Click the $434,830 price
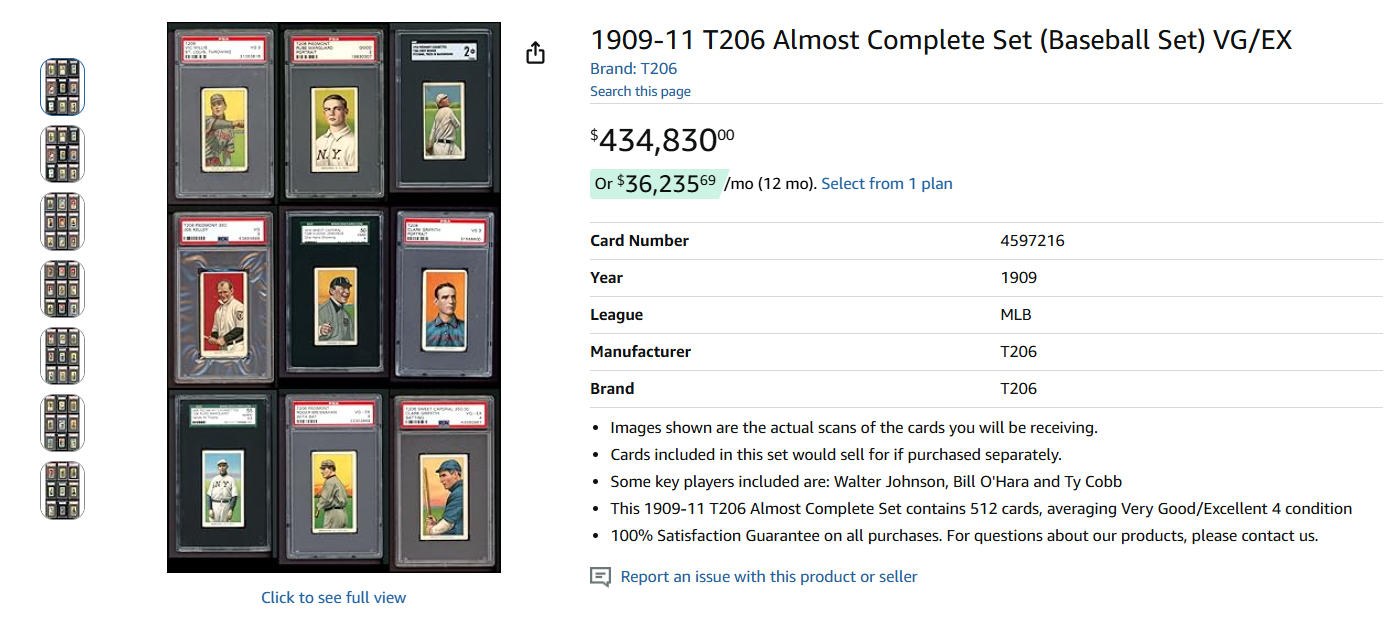Screen dimensions: 1386x619 pos(660,139)
